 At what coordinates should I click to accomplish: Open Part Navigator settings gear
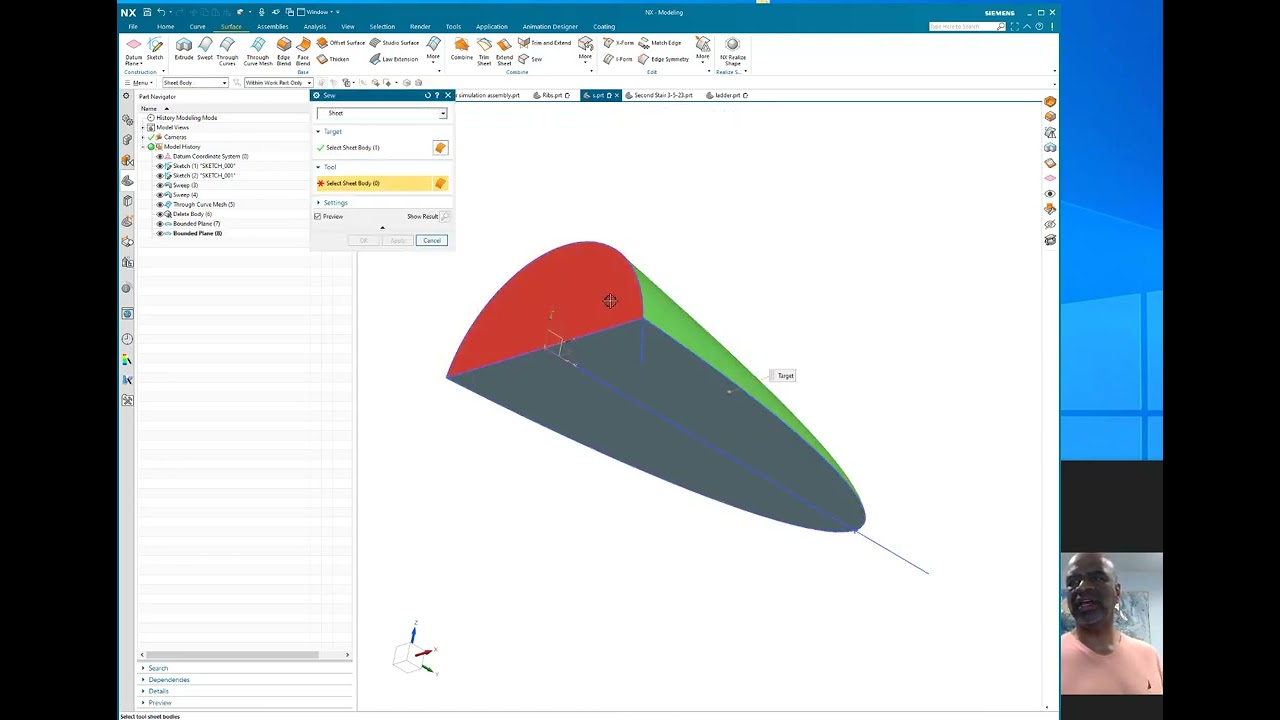tap(126, 96)
